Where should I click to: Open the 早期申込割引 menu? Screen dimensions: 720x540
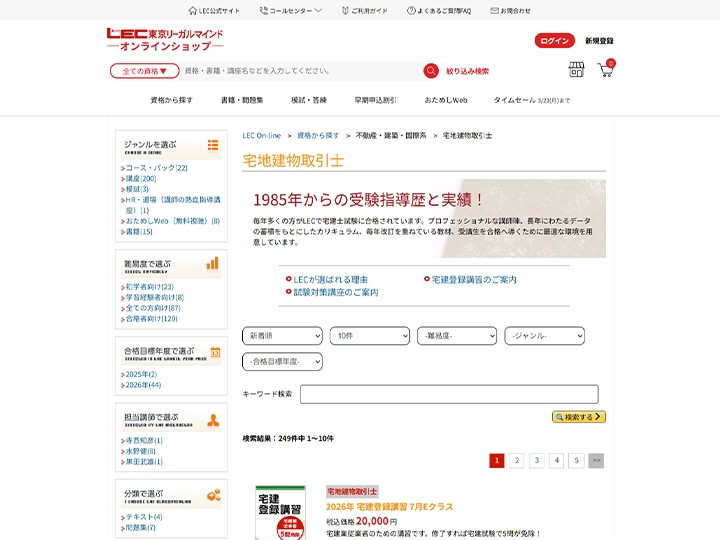(x=375, y=100)
